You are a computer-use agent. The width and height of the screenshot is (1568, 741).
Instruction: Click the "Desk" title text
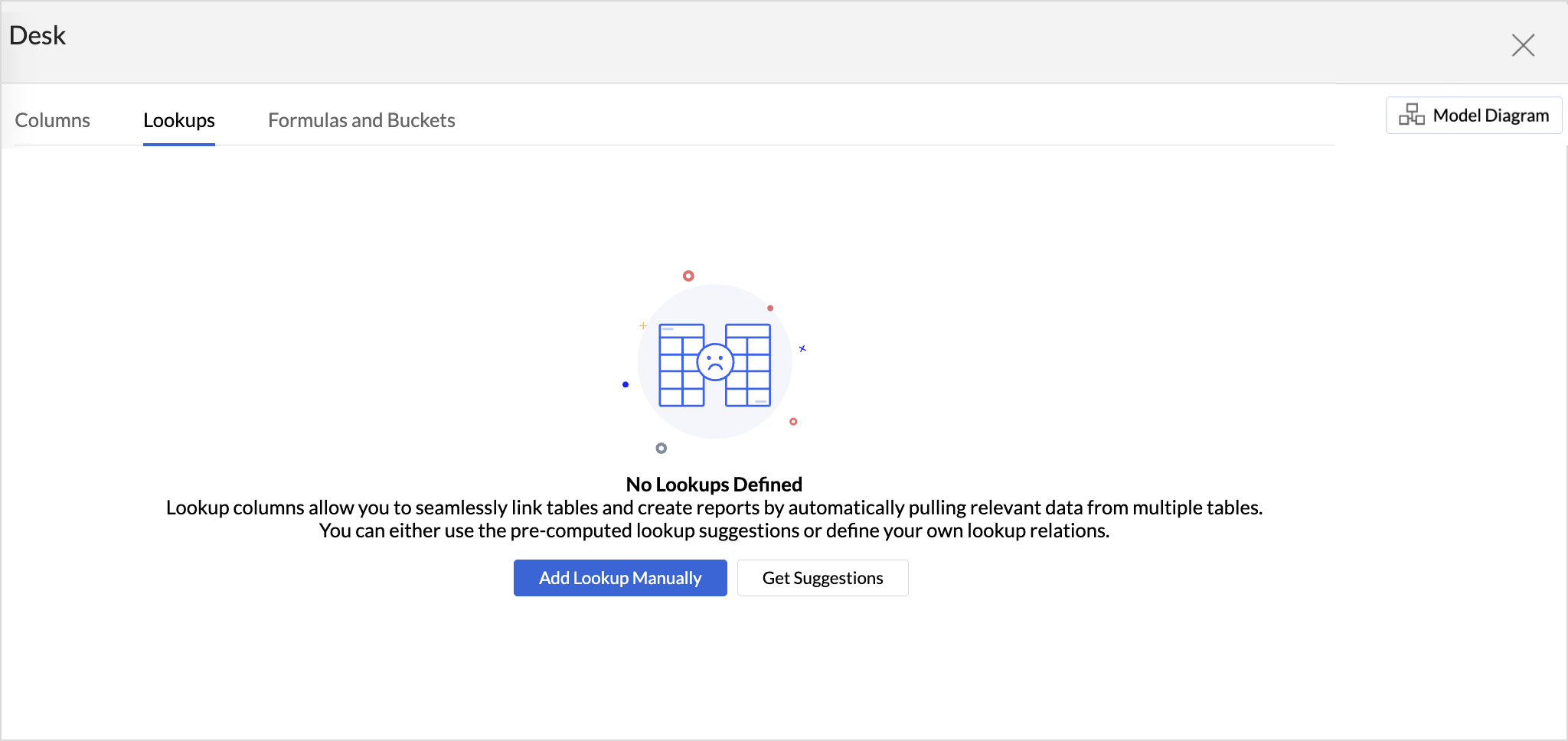click(x=38, y=36)
